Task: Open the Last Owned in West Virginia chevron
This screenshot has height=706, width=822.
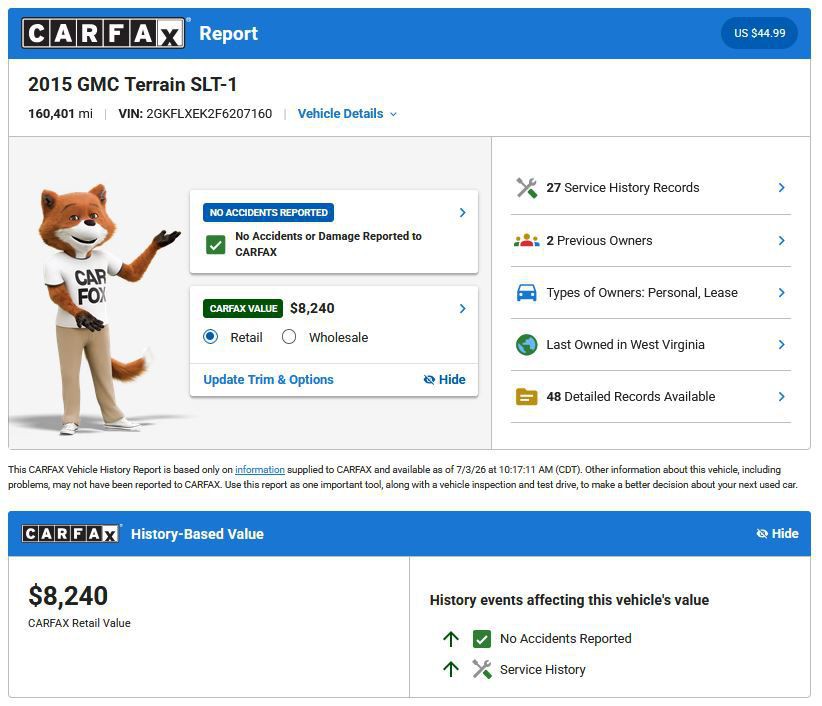Action: (781, 344)
